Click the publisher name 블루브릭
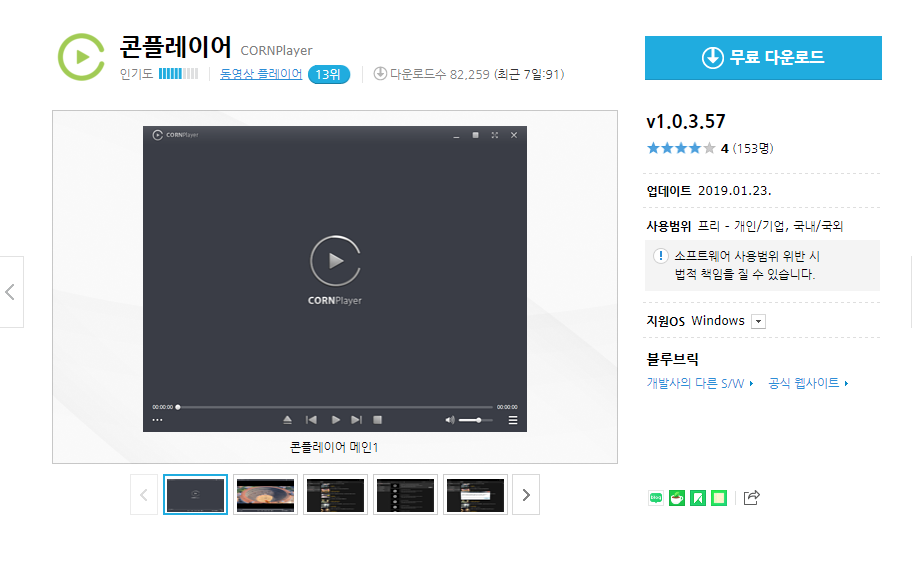This screenshot has width=912, height=565. tap(672, 359)
